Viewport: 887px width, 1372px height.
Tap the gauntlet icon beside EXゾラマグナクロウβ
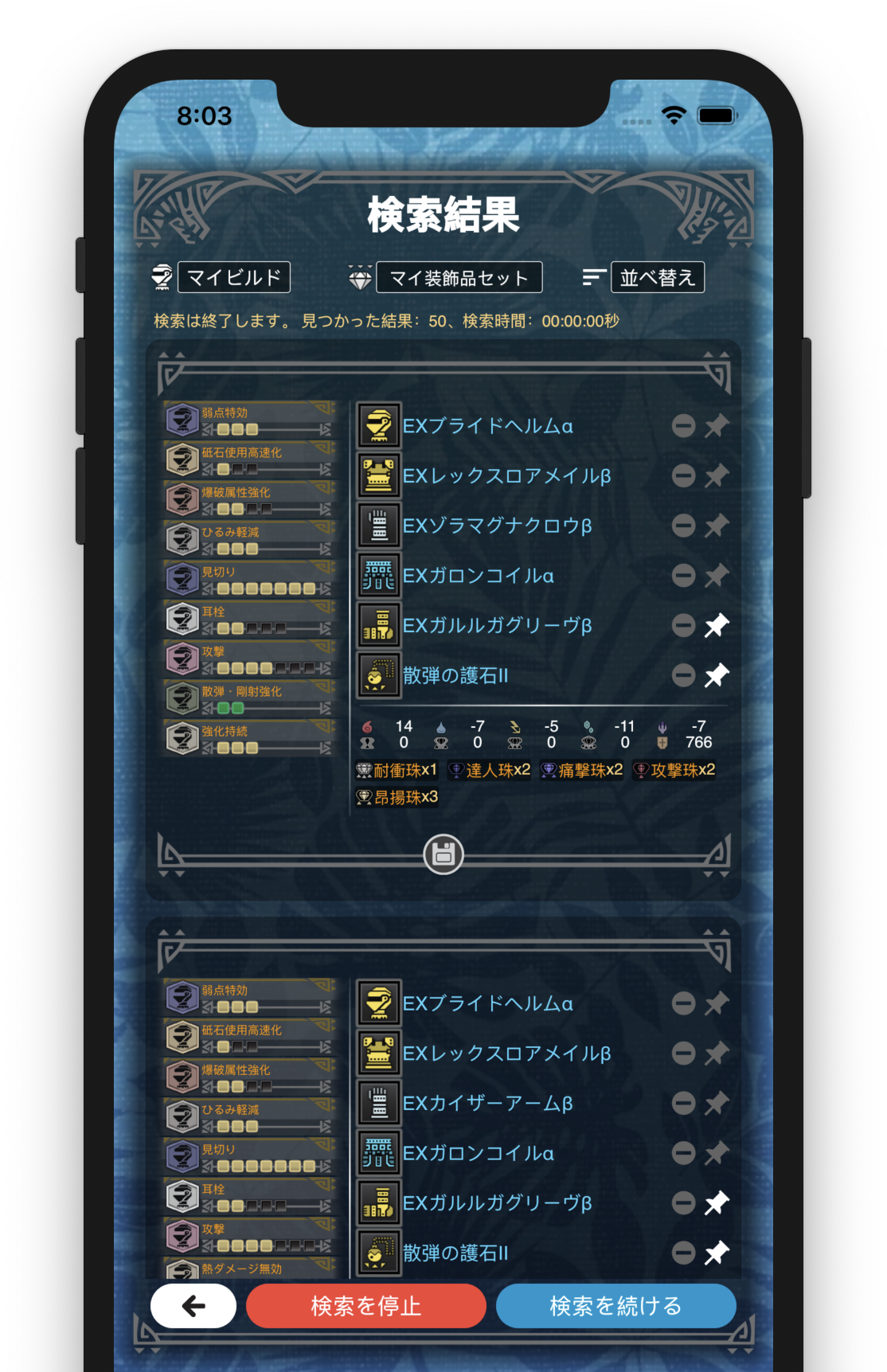[x=379, y=526]
